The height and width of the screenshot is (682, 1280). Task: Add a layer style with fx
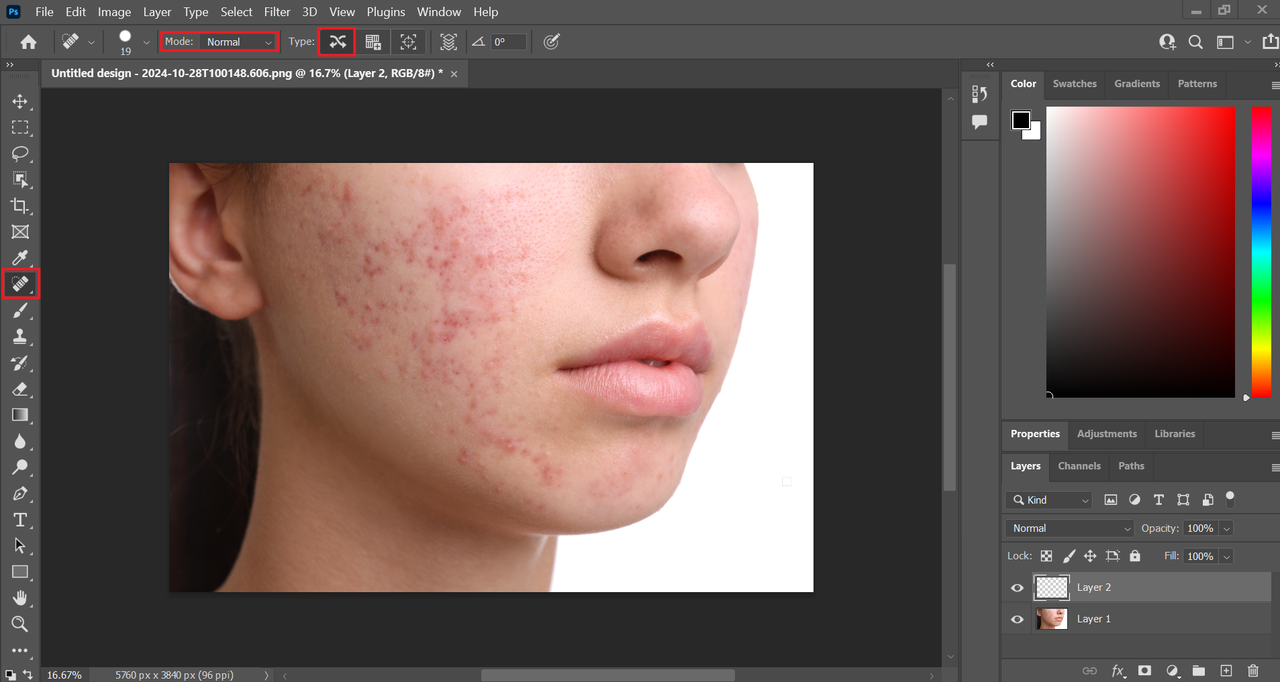1118,670
